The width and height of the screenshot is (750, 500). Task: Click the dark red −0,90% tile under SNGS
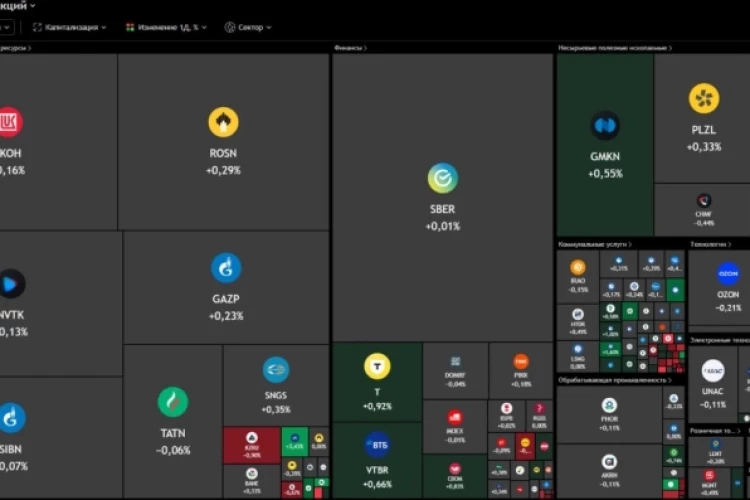pyautogui.click(x=252, y=445)
